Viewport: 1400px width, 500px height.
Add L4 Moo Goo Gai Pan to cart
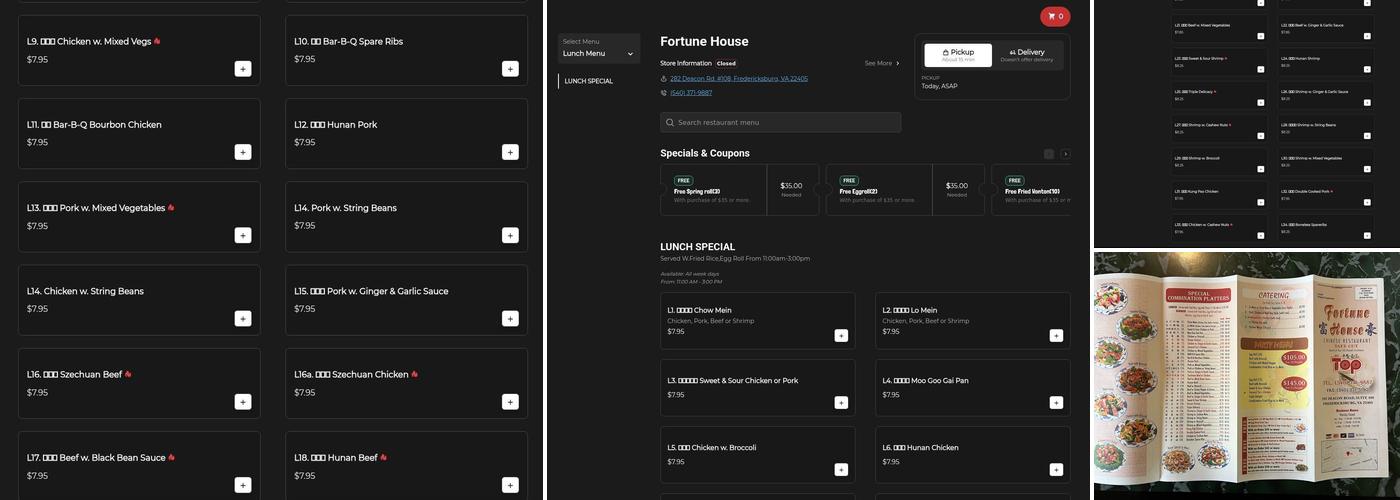pyautogui.click(x=1056, y=402)
